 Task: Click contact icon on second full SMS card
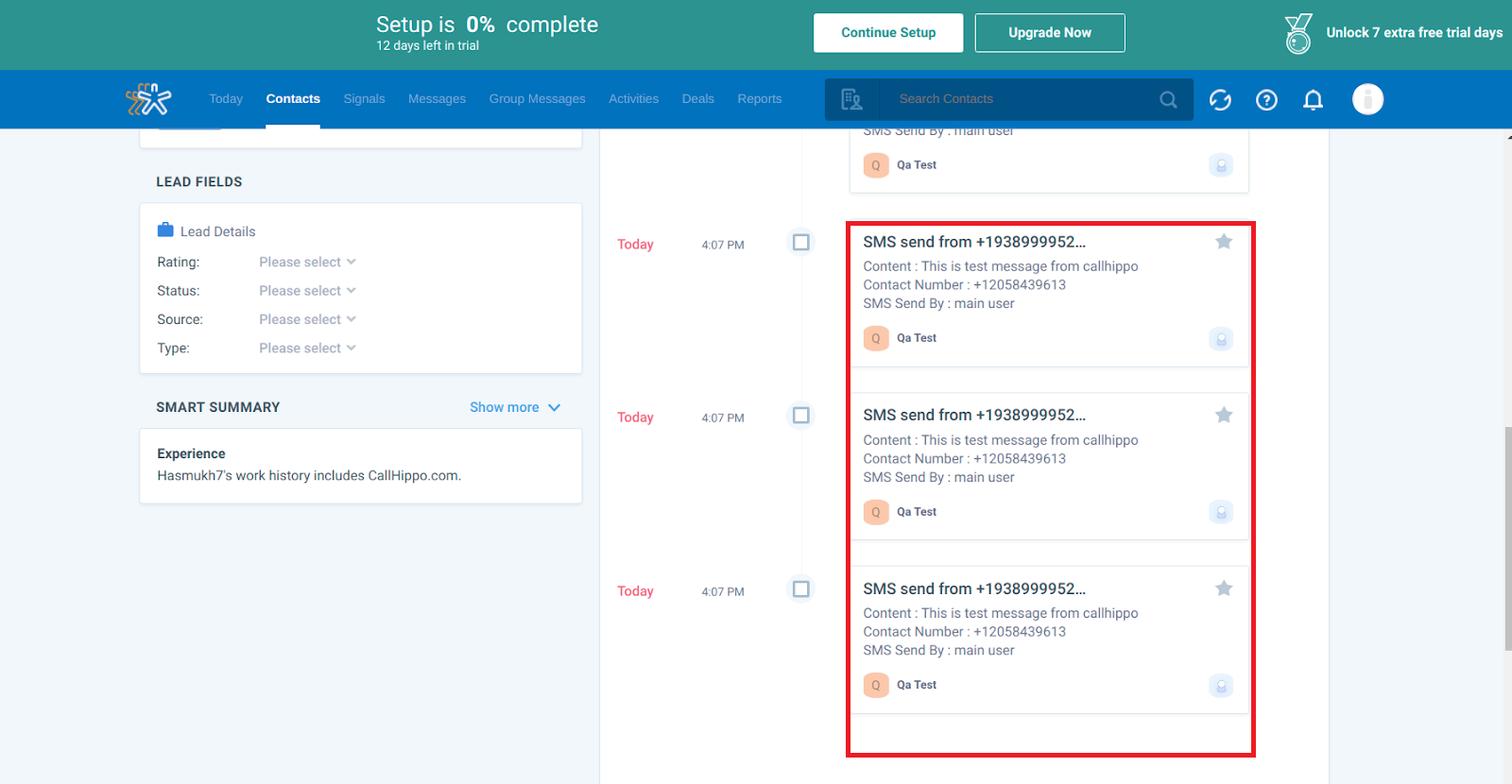pos(1221,512)
